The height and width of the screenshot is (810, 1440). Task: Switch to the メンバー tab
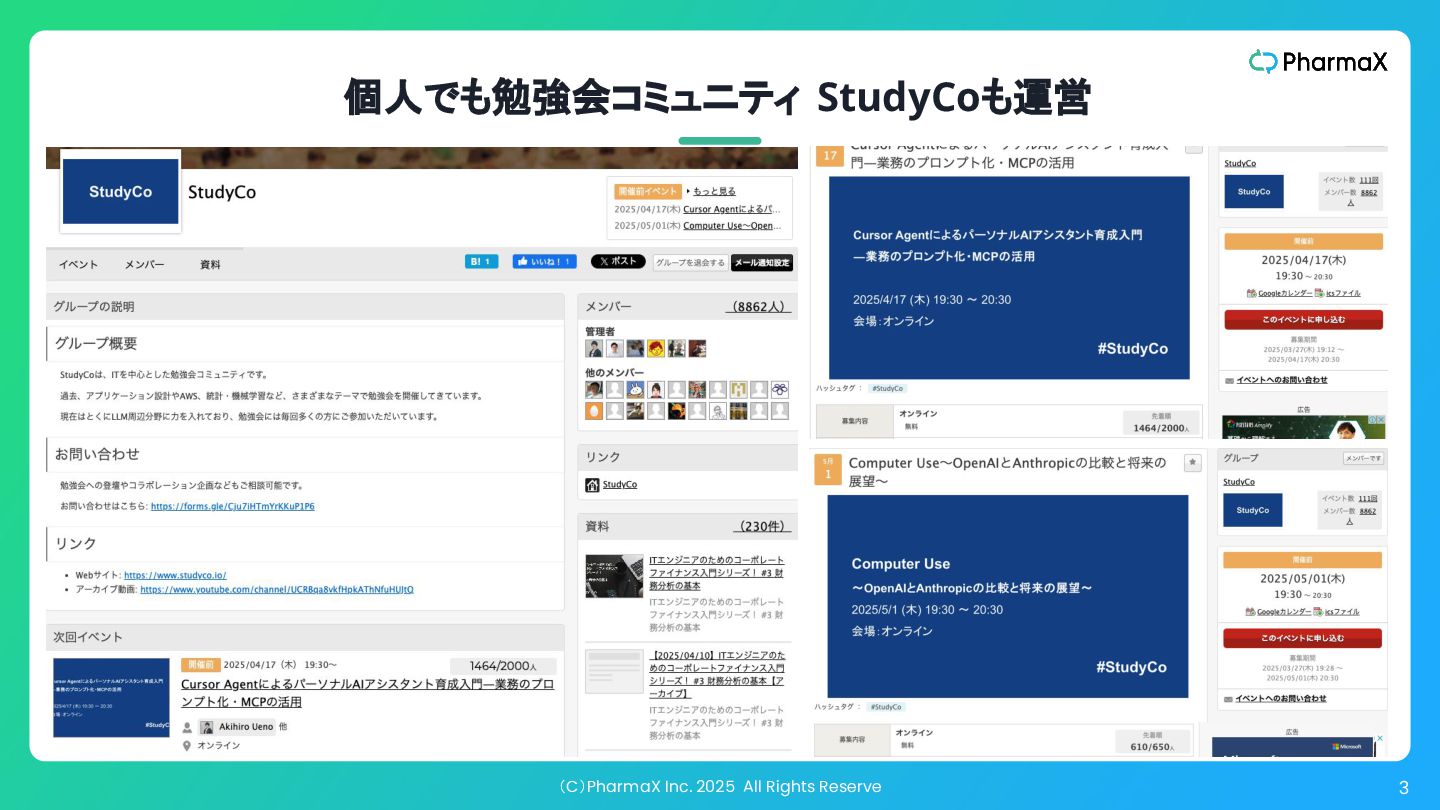click(144, 265)
